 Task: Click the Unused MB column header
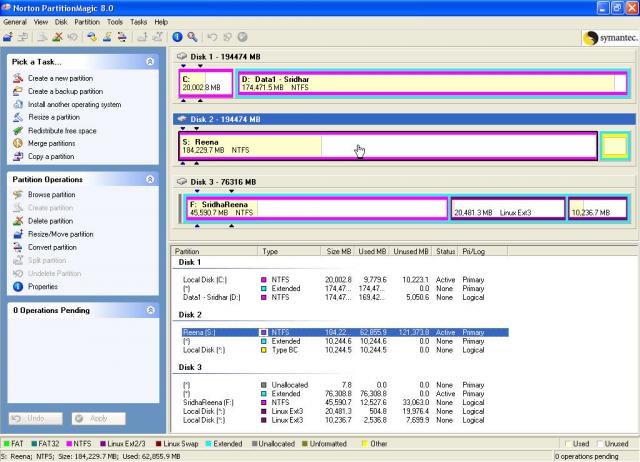411,251
